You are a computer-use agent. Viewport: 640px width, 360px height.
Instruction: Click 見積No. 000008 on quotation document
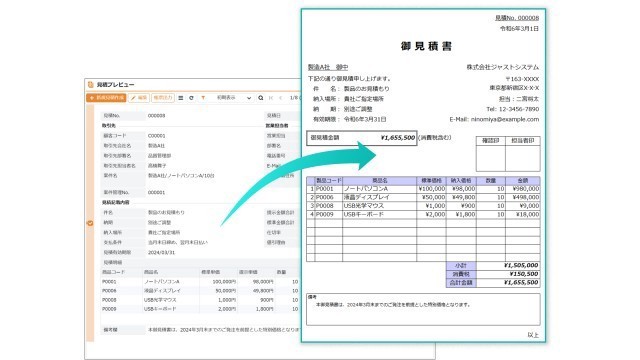(517, 18)
